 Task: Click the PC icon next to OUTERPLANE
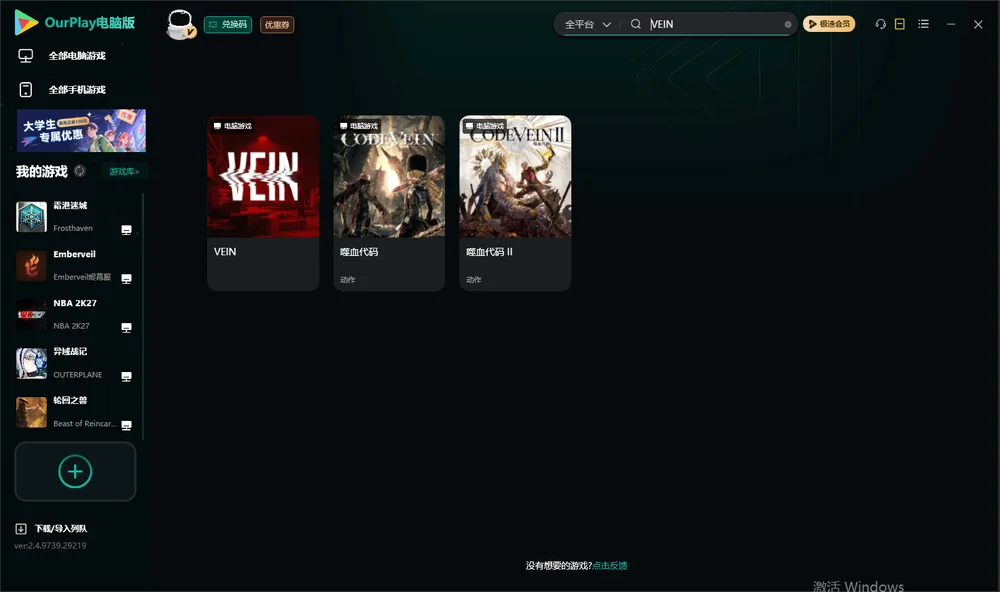126,376
